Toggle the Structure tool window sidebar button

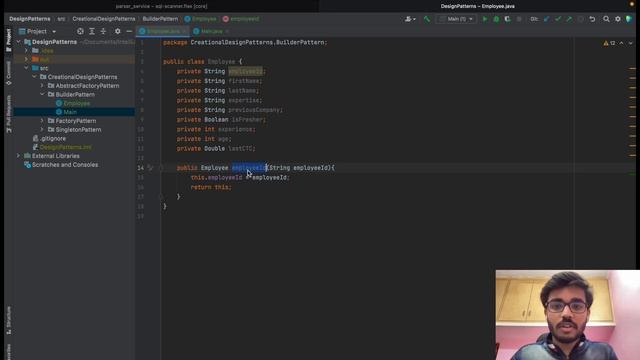click(x=8, y=320)
